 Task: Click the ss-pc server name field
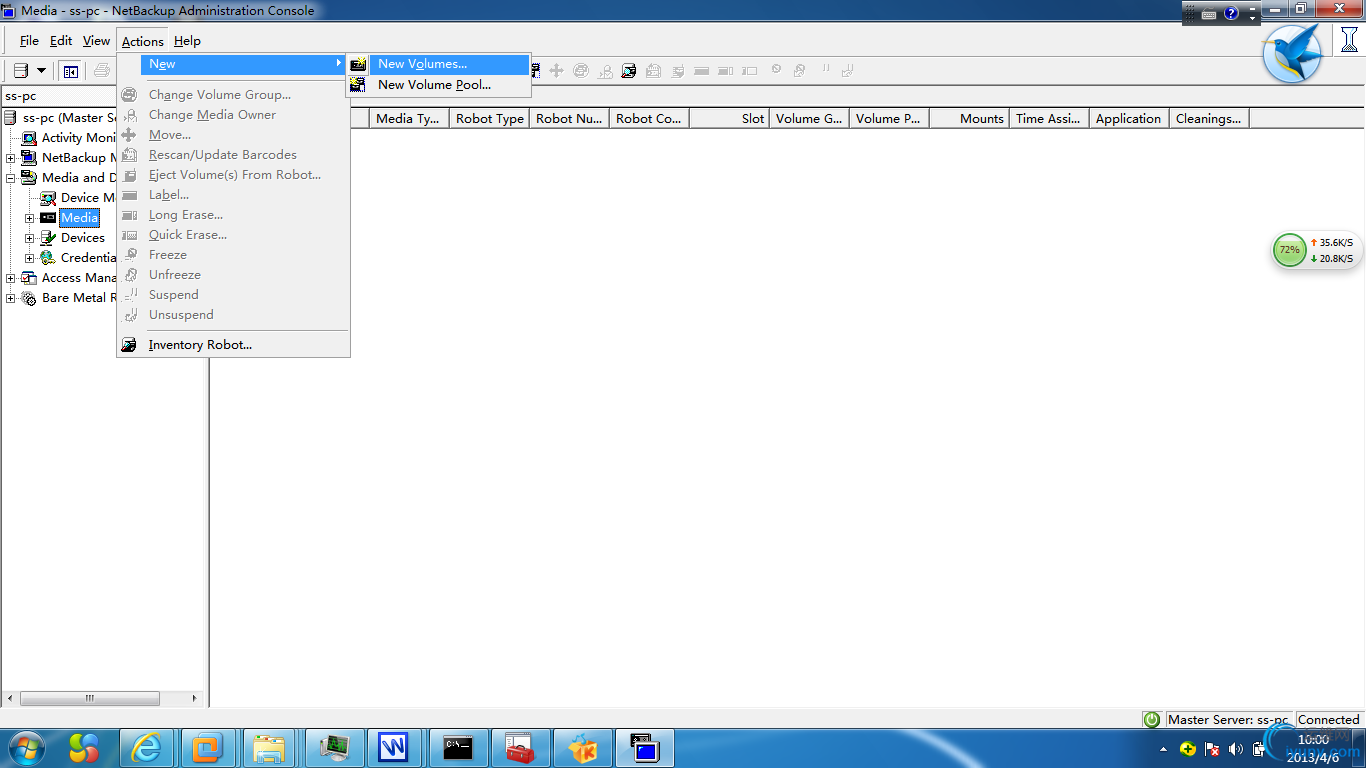pos(60,96)
